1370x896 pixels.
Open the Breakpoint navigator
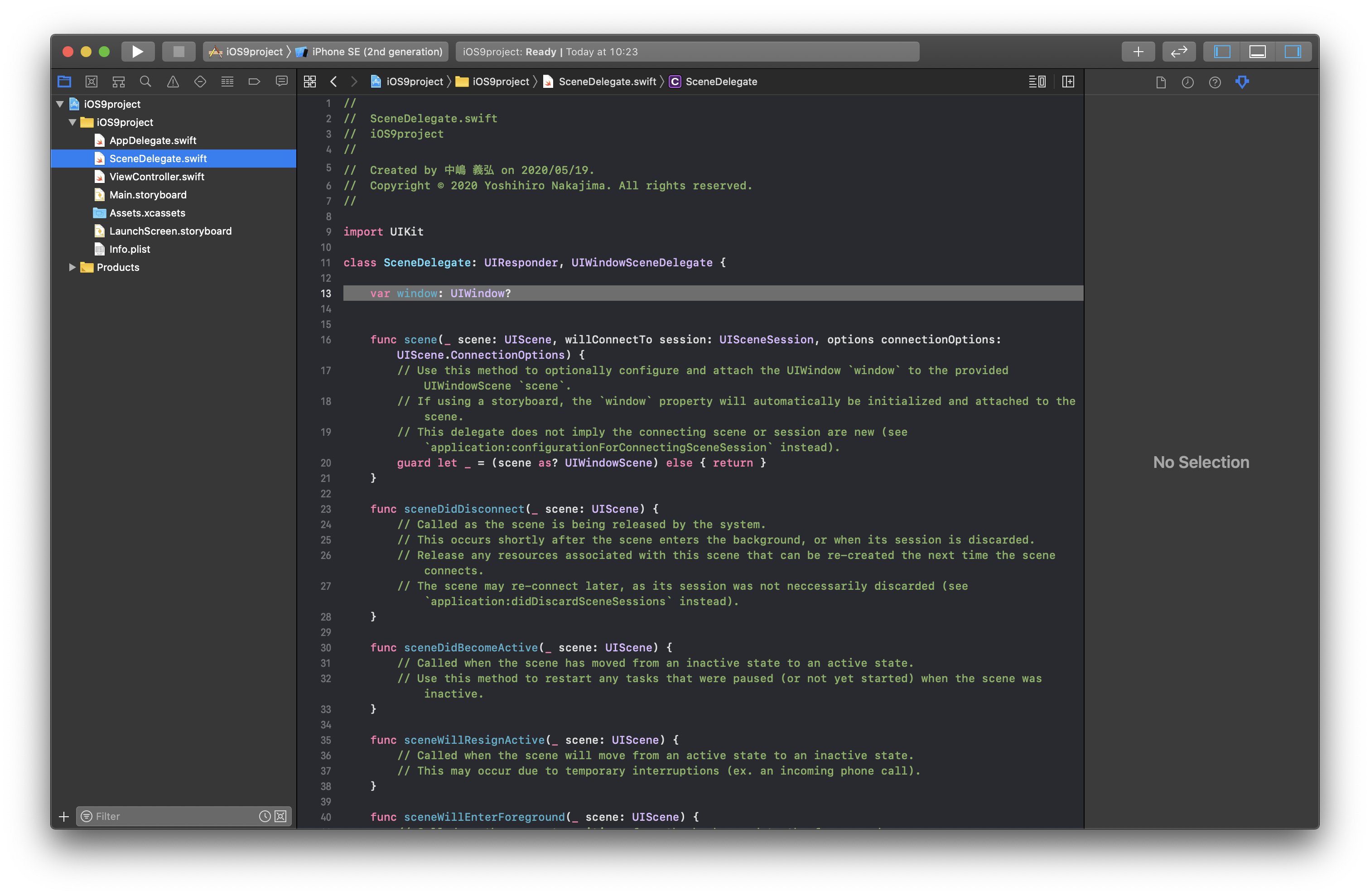[255, 82]
